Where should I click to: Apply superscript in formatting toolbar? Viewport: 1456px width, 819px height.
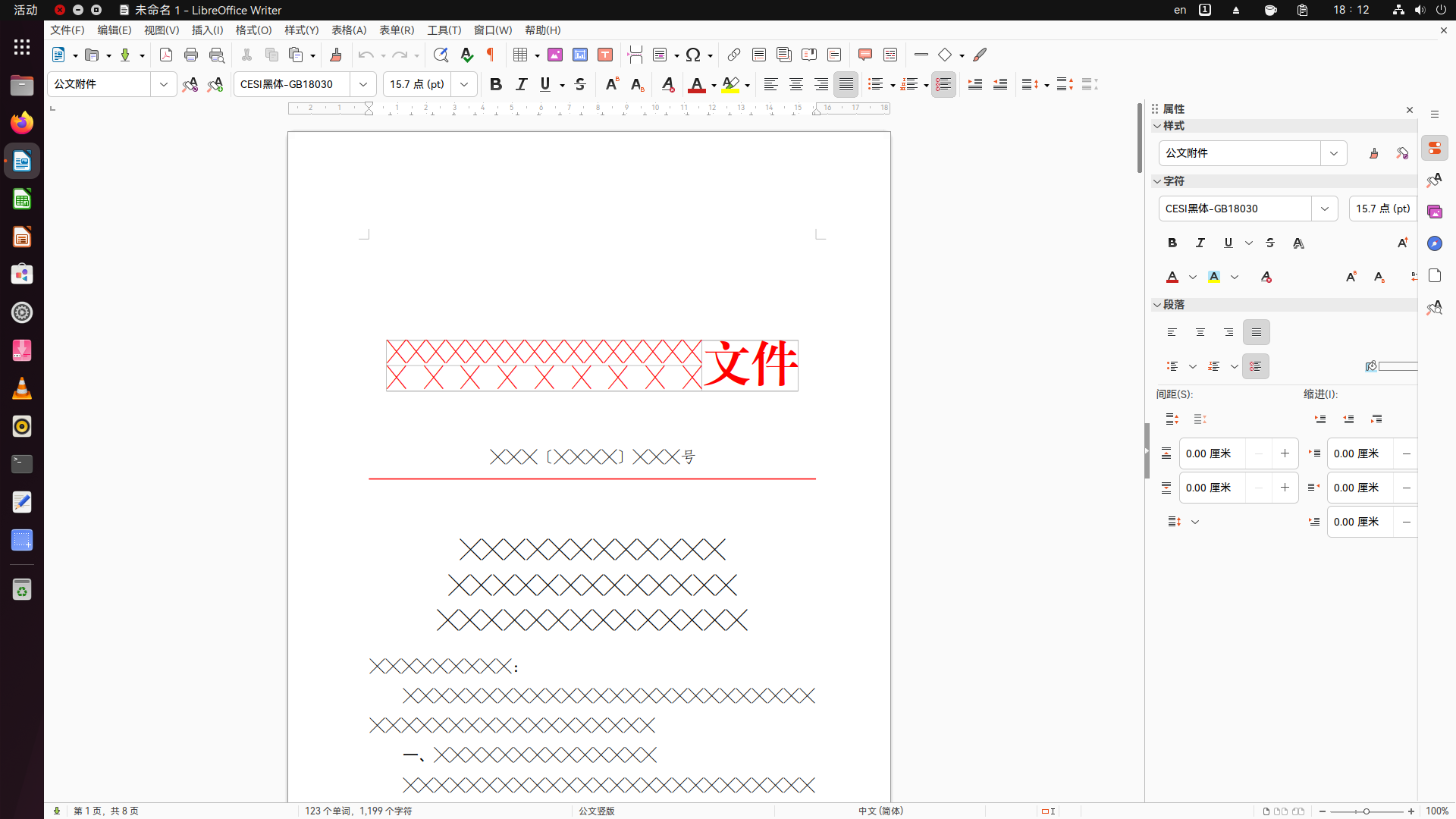click(x=611, y=84)
